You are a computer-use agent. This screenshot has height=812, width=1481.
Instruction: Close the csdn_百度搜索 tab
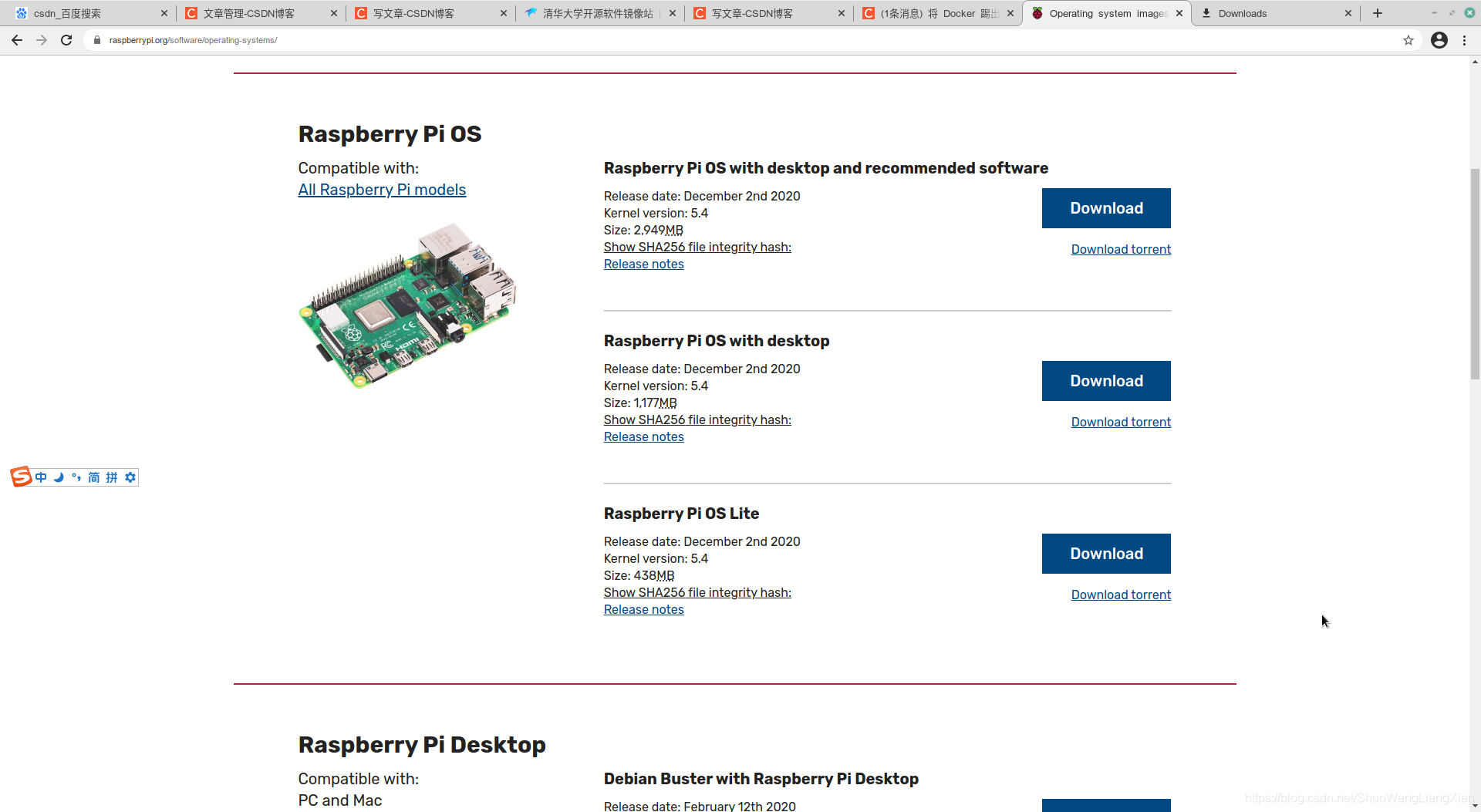tap(164, 13)
